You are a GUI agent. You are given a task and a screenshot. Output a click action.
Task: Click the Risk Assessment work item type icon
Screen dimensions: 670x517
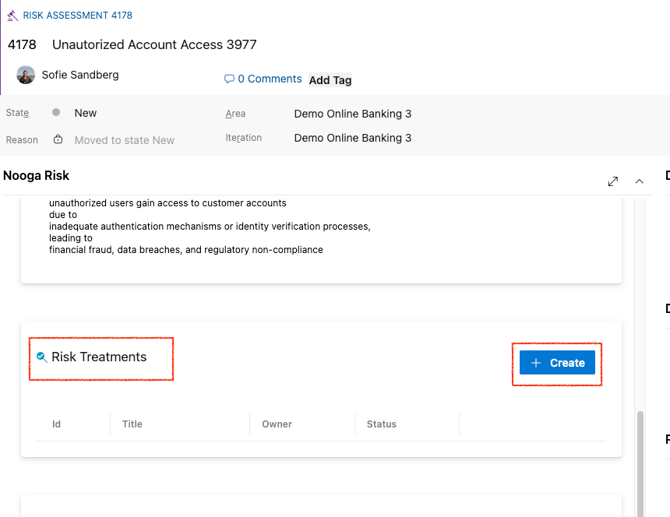coord(13,16)
